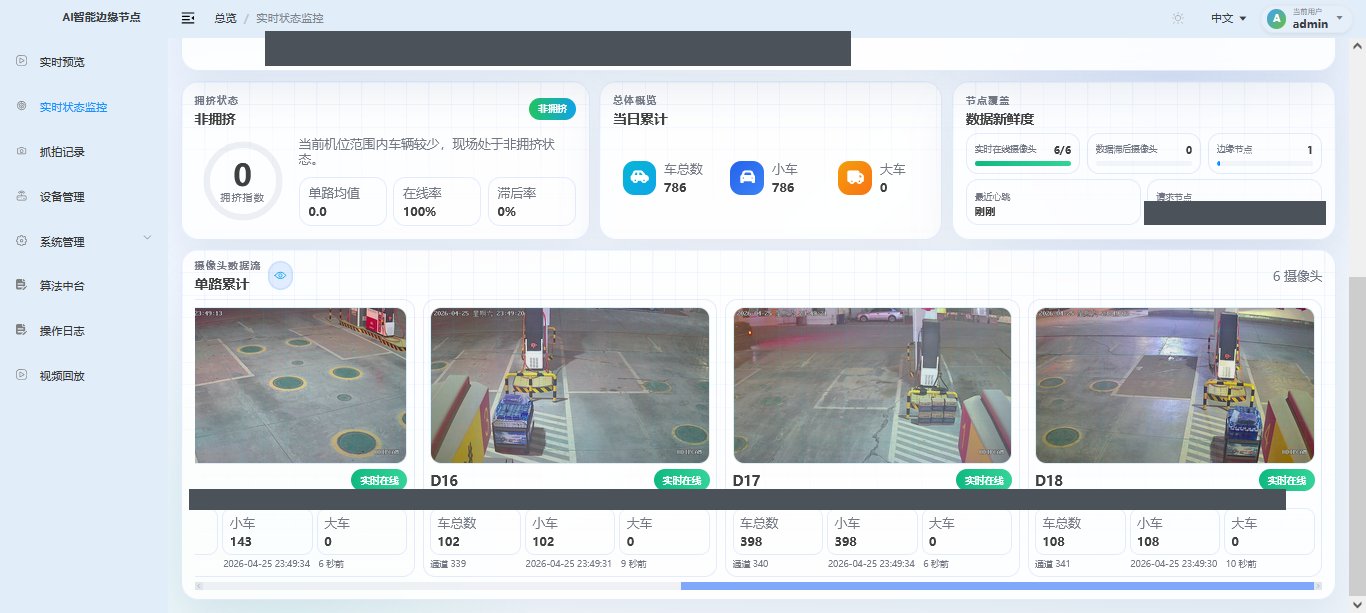
Task: Click the 算法中台 document icon
Action: [x=21, y=285]
